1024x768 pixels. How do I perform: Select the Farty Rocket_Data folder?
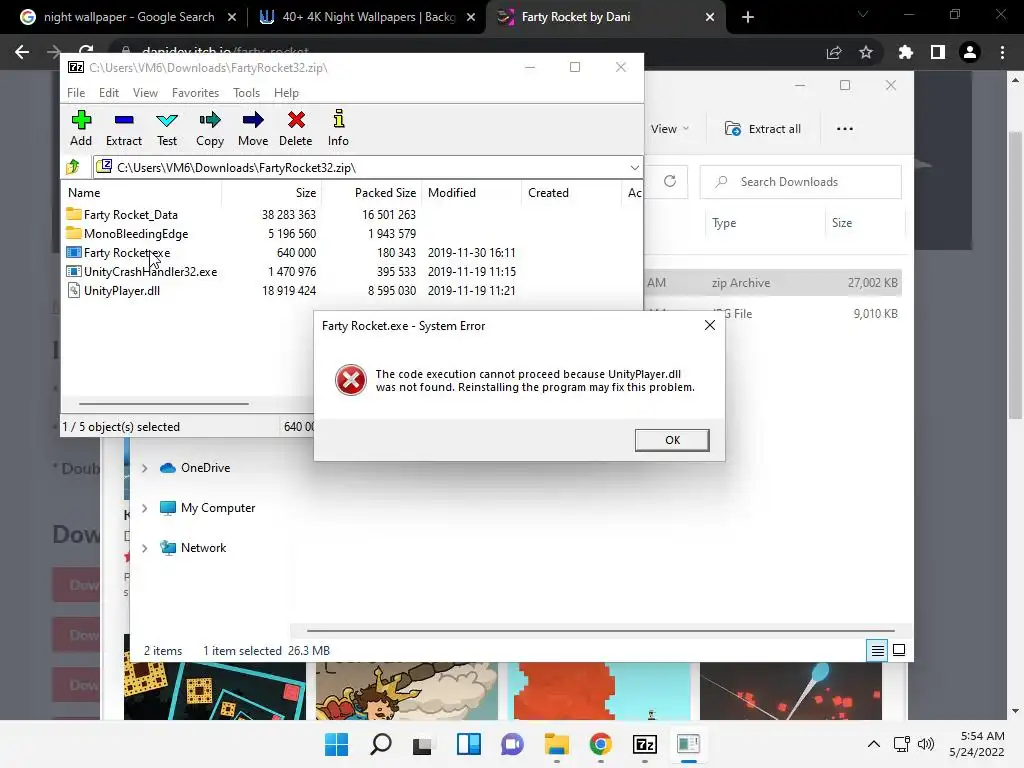click(131, 215)
